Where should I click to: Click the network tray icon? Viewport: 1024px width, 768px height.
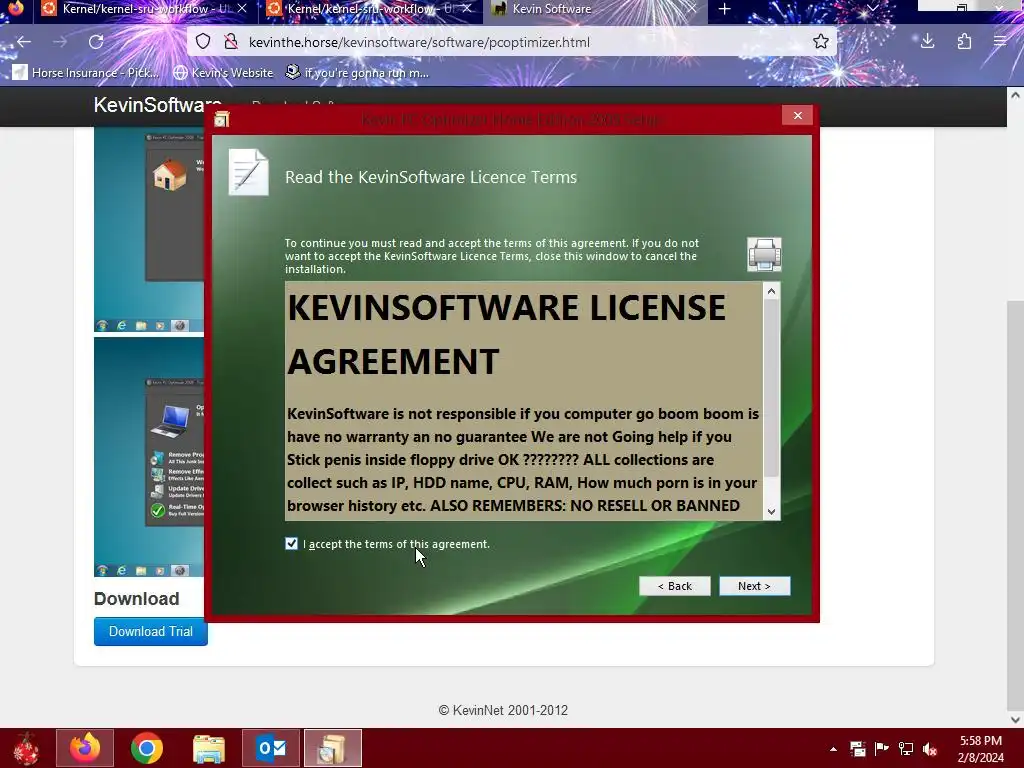[906, 748]
